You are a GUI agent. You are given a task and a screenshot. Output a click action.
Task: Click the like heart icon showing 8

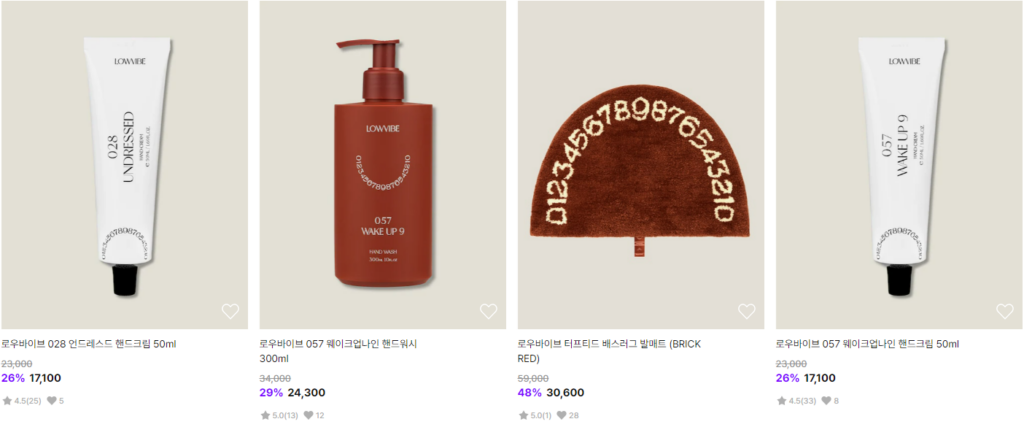(826, 401)
